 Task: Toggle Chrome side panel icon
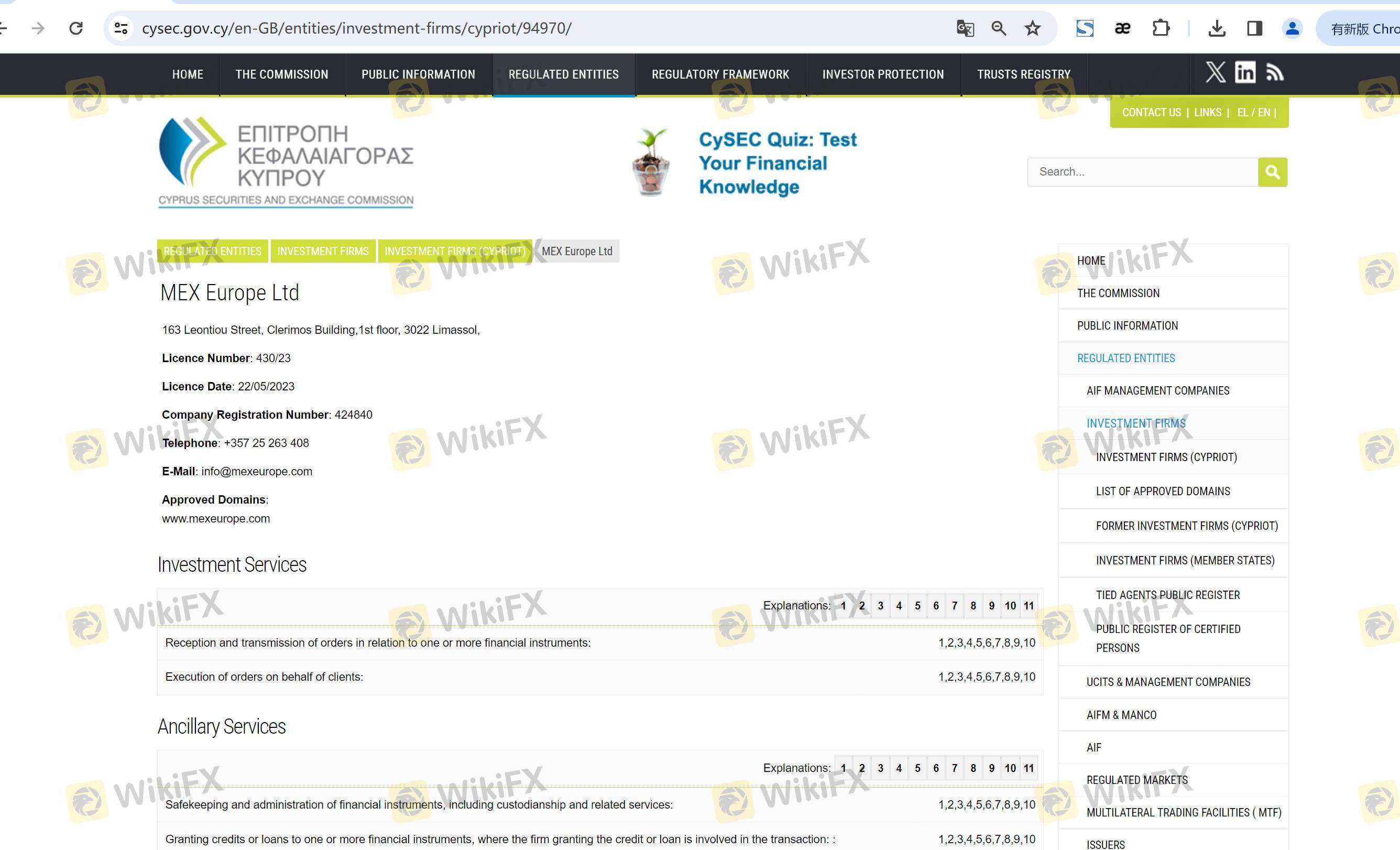pyautogui.click(x=1254, y=28)
